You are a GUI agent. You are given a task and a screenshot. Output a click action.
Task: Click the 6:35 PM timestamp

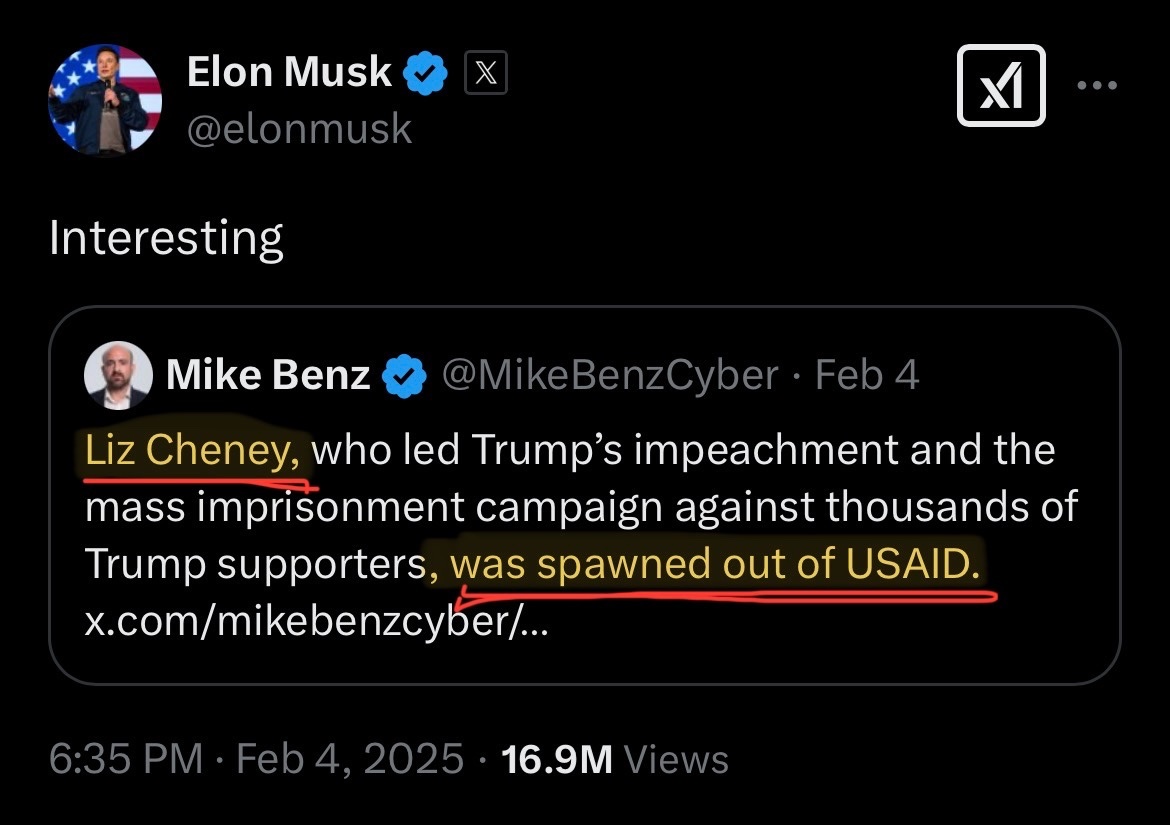(125, 759)
